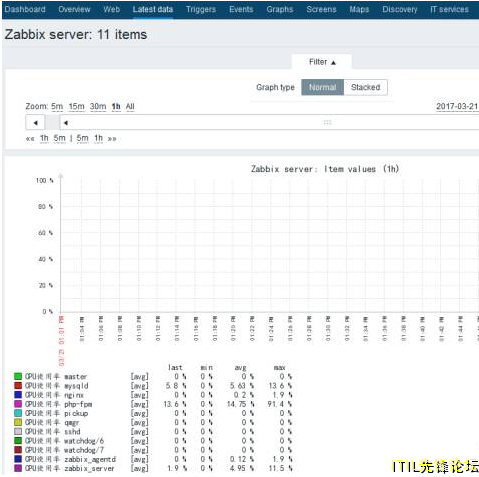Image resolution: width=479 pixels, height=477 pixels.
Task: Click the graph title Zabbix server: Item values (1h)
Action: point(325,169)
